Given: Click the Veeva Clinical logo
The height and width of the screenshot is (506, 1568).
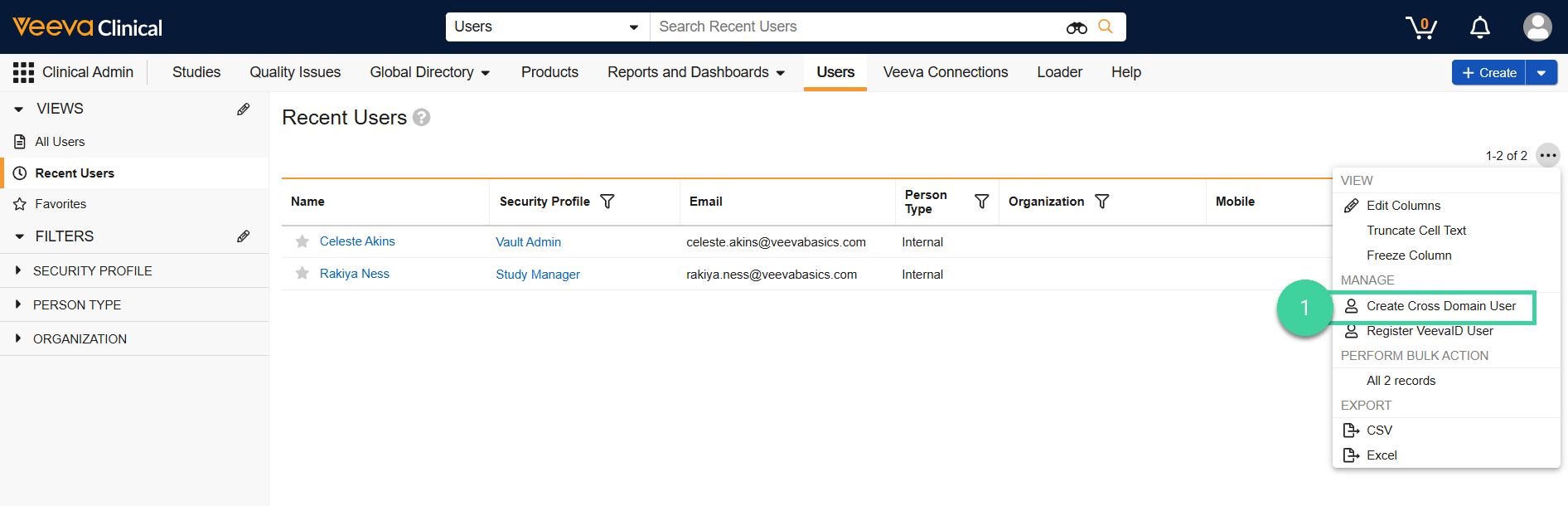Looking at the screenshot, I should coord(87,27).
